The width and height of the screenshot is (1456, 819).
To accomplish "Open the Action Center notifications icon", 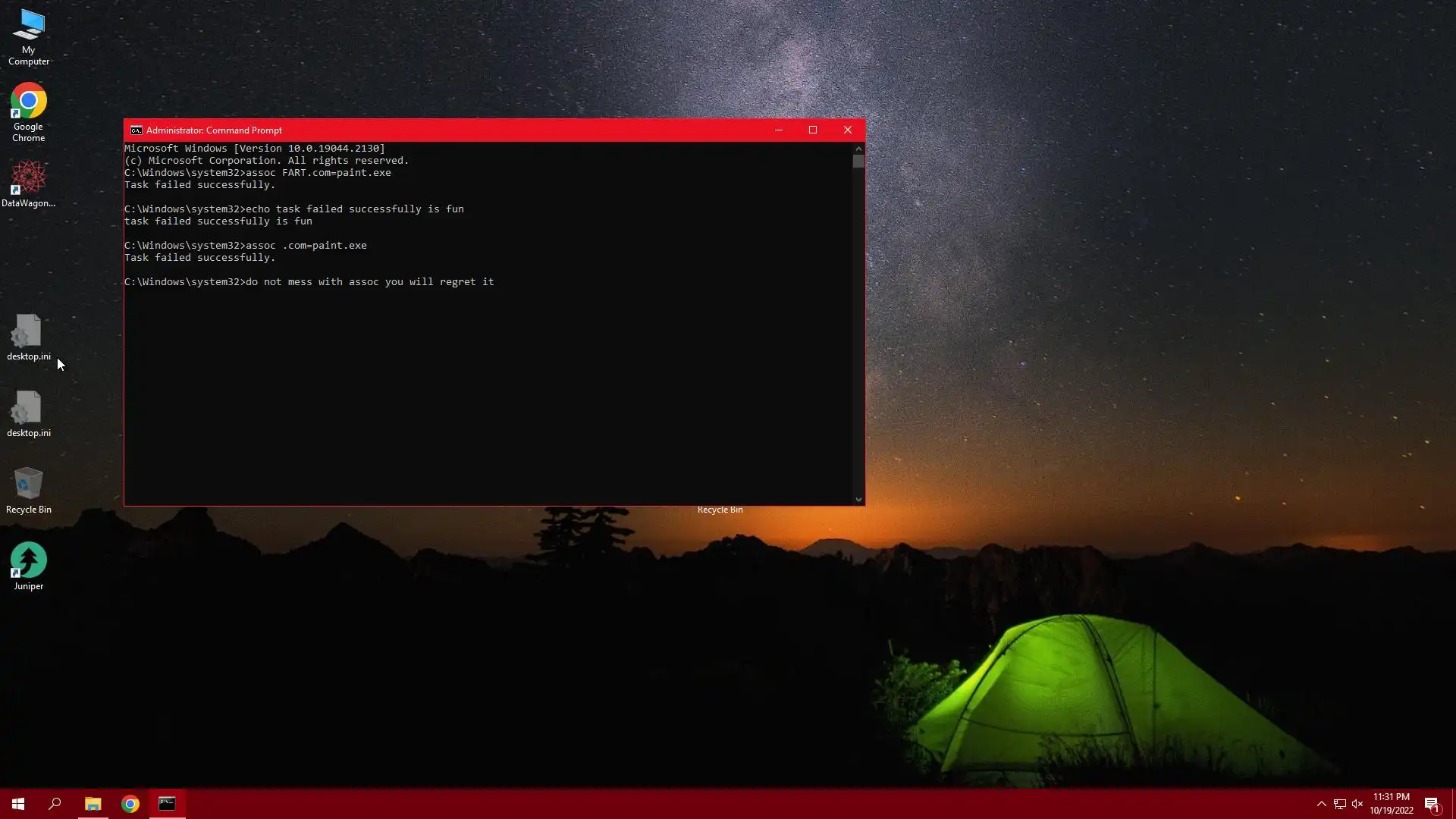I will (x=1432, y=804).
